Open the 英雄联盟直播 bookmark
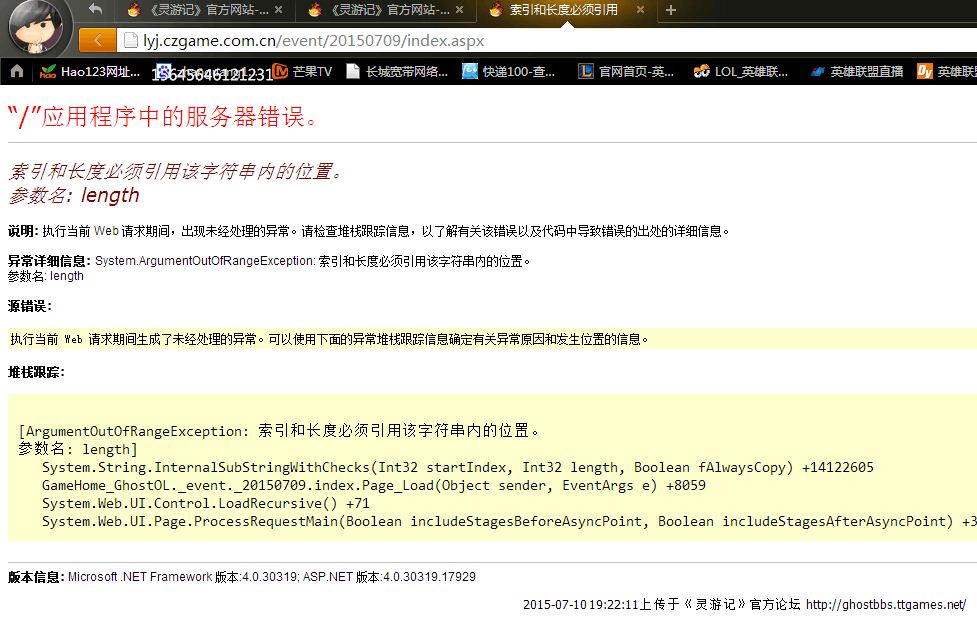This screenshot has width=977, height=619. tap(856, 71)
